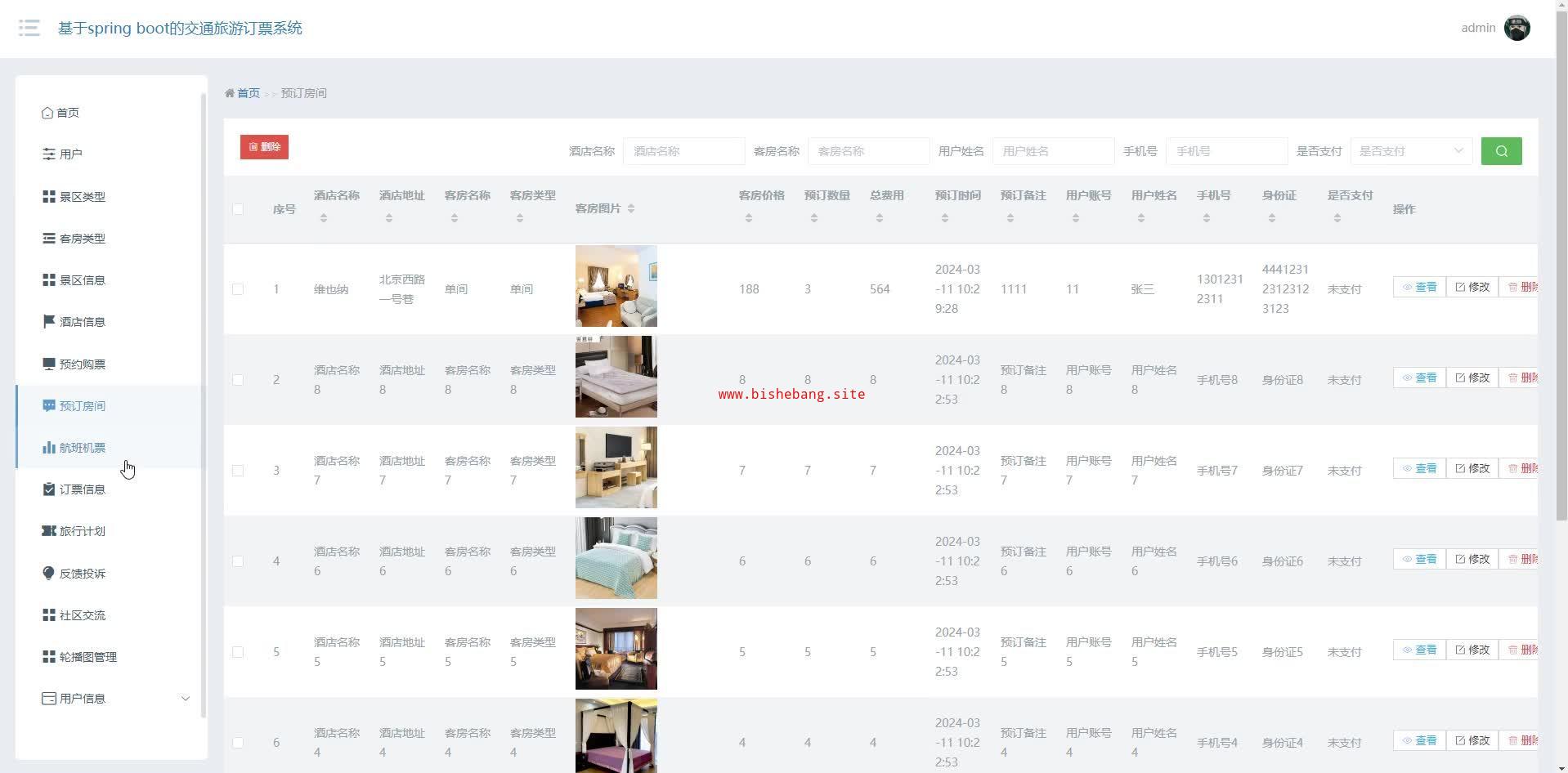1568x773 pixels.
Task: Sort by 是否支付 column arrows
Action: pyautogui.click(x=1337, y=218)
